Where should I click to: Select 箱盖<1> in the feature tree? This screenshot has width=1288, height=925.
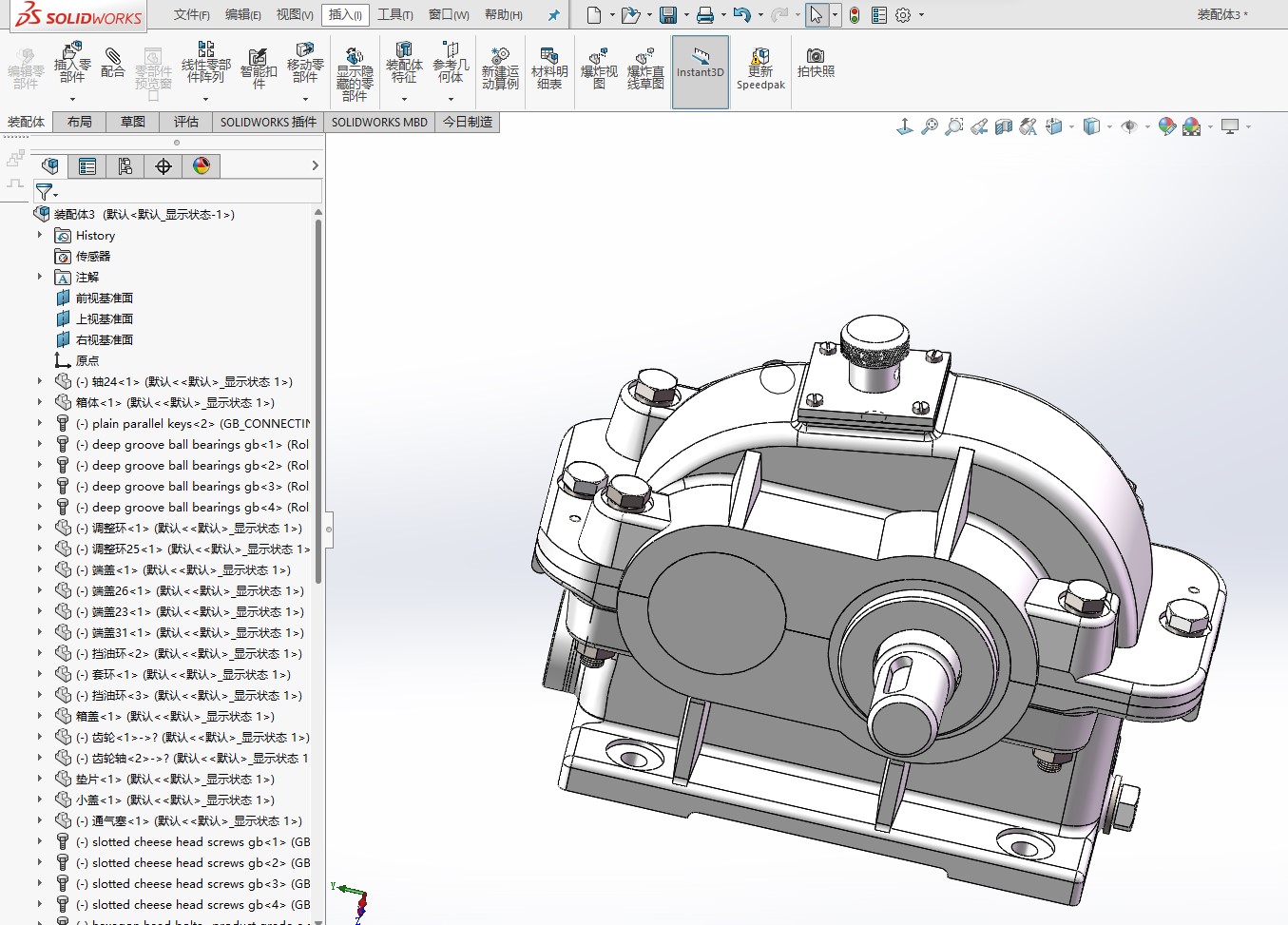tap(175, 716)
